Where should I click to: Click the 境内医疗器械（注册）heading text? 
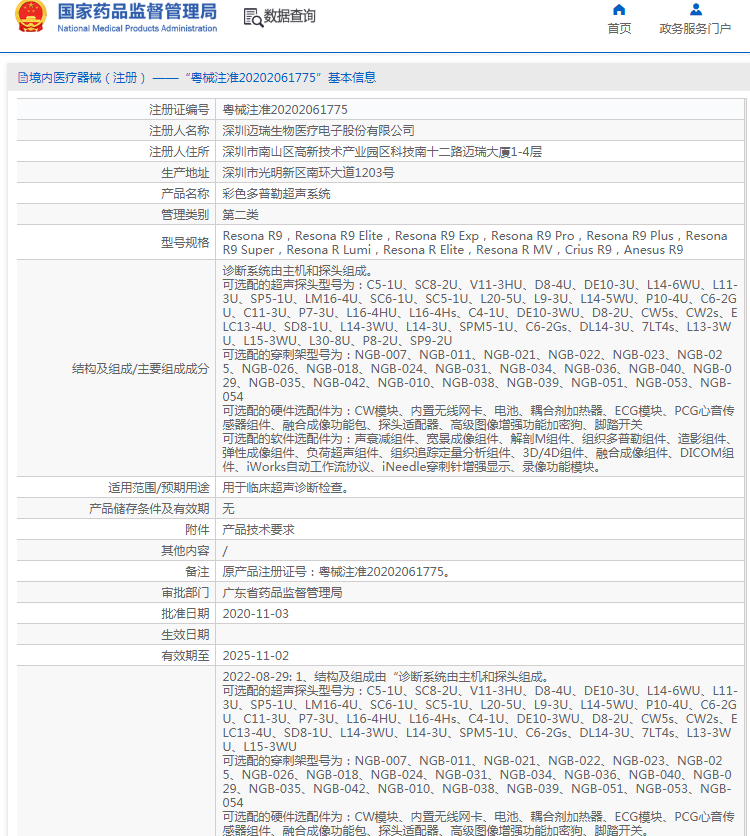coord(87,78)
